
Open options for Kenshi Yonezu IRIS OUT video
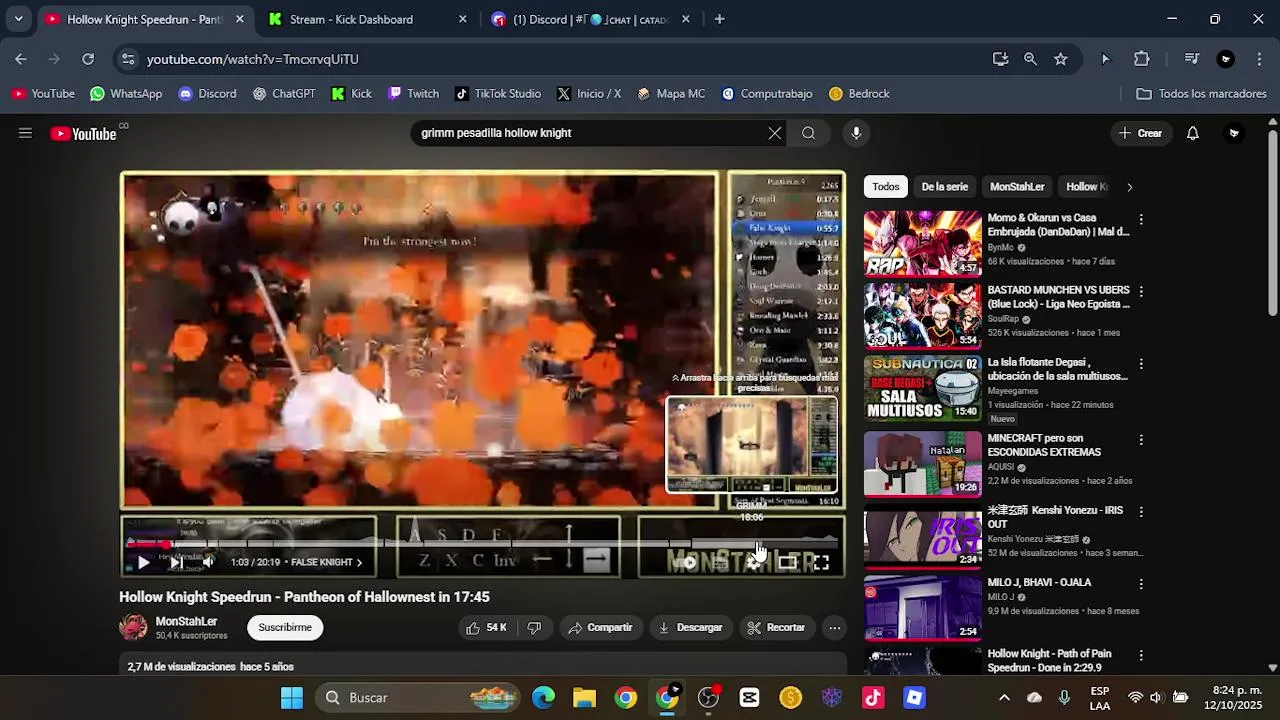[1141, 512]
